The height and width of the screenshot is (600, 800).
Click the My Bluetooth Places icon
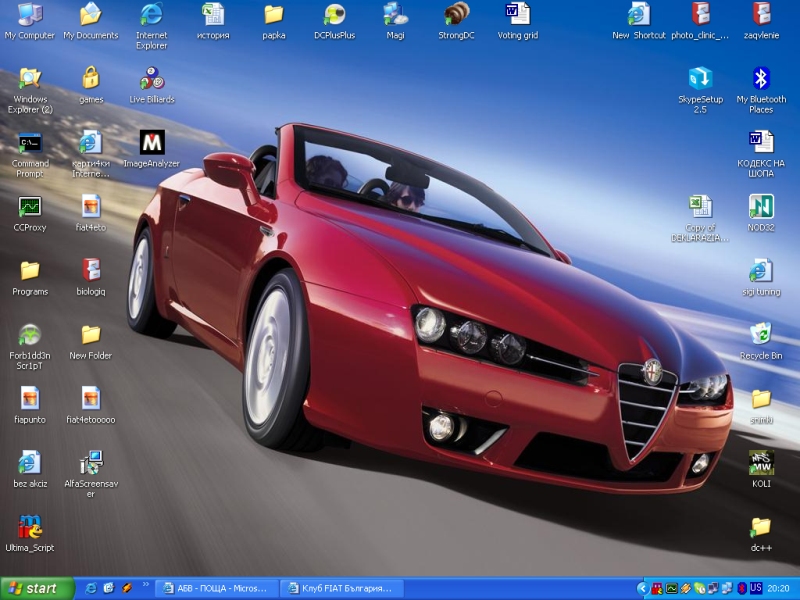[761, 79]
